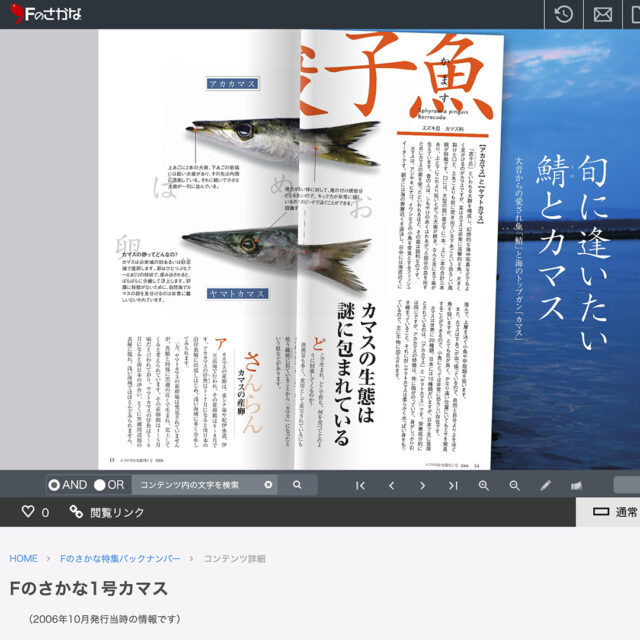Copy the 閲覧リンク viewing link

107,512
